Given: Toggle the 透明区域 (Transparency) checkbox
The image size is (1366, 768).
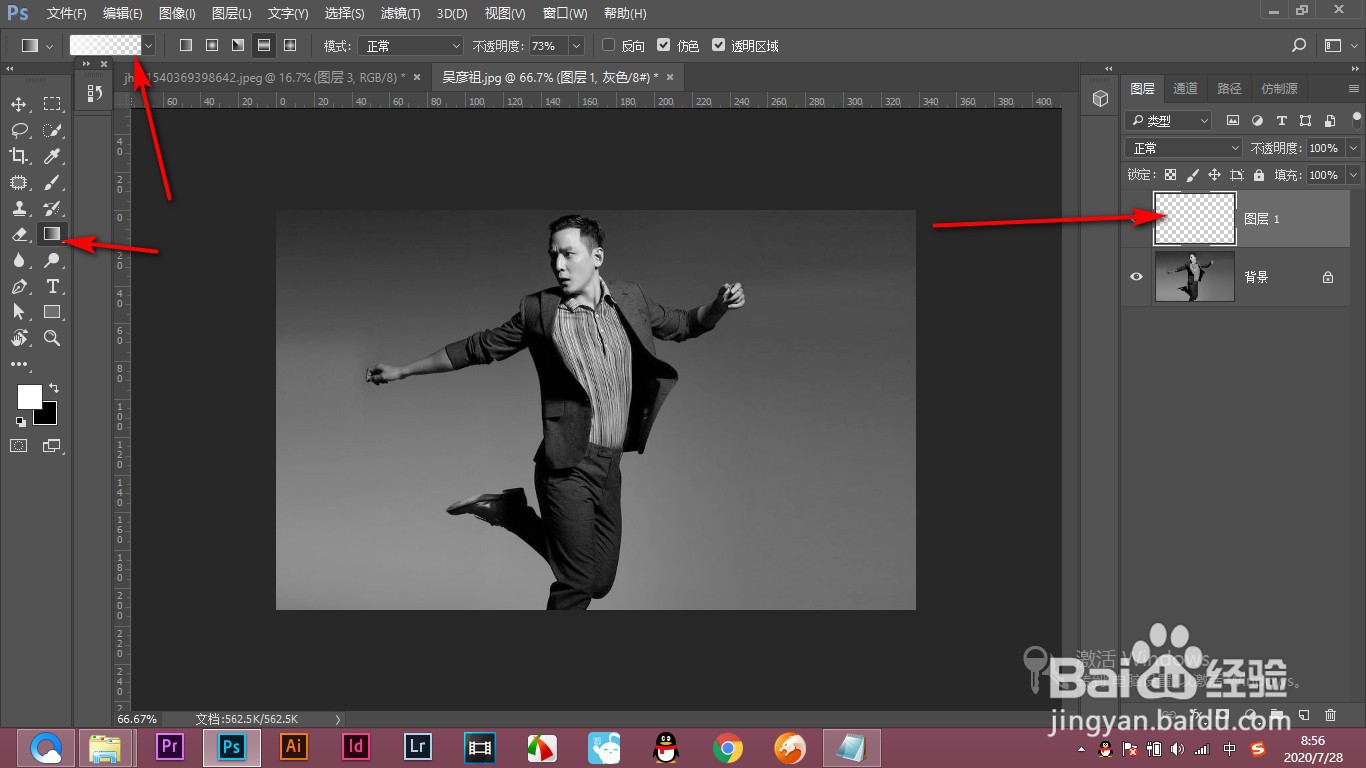Looking at the screenshot, I should [718, 46].
